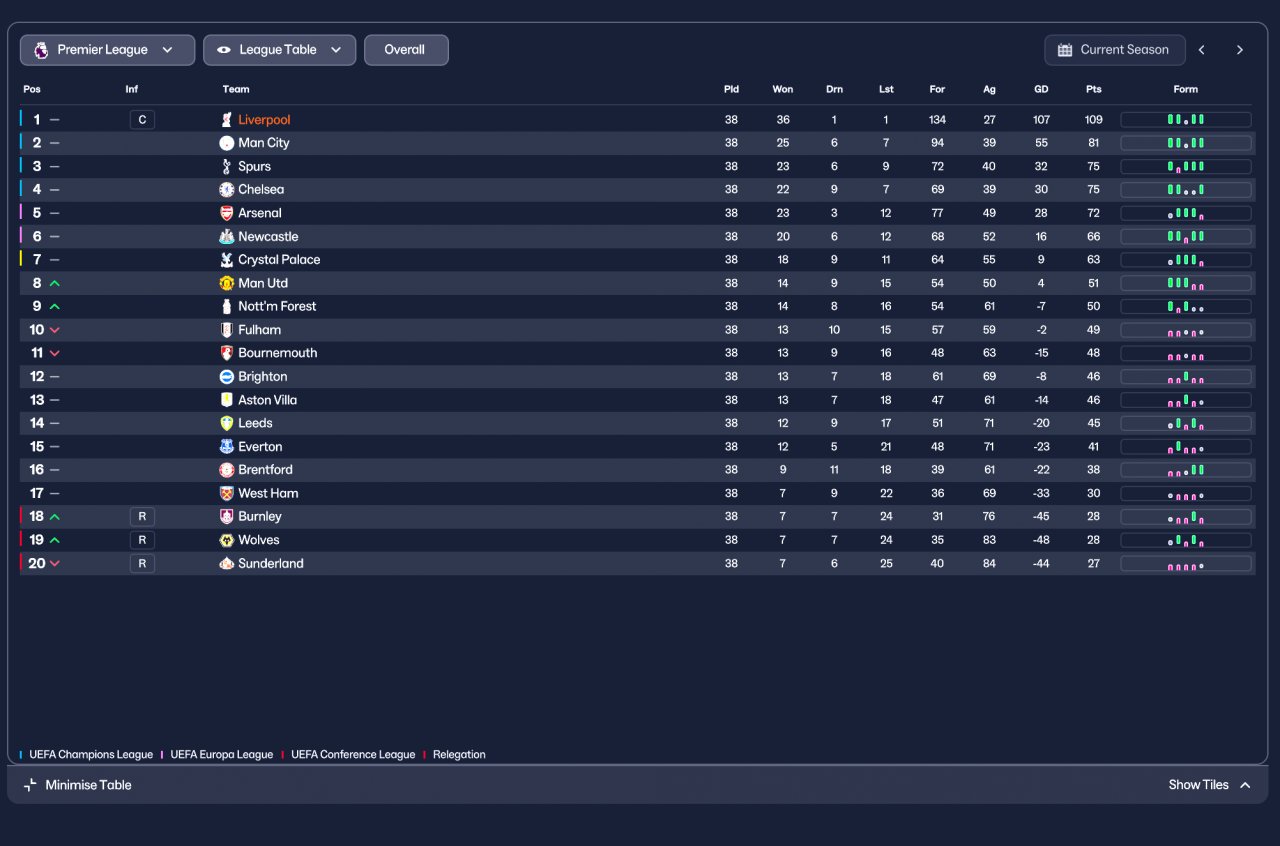Image resolution: width=1280 pixels, height=846 pixels.
Task: Open the Liverpool team name link
Action: pyautogui.click(x=264, y=120)
